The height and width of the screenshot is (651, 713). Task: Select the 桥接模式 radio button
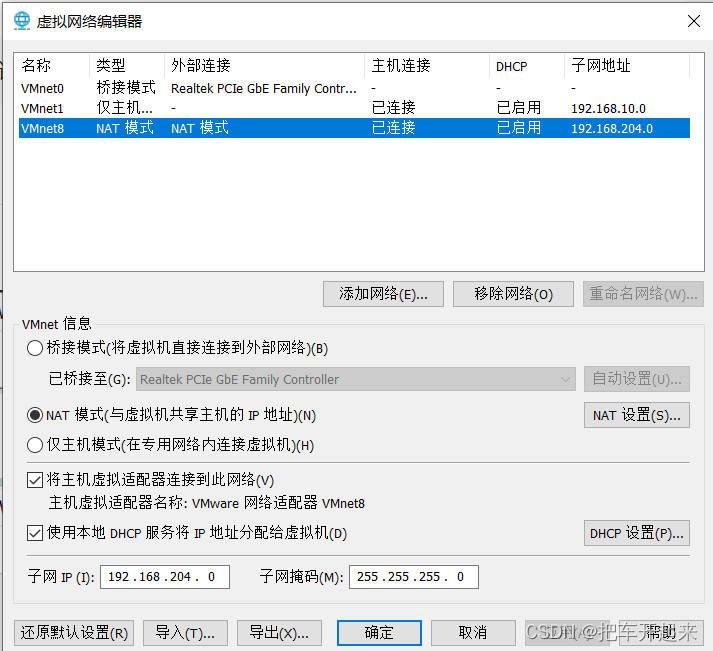click(35, 348)
